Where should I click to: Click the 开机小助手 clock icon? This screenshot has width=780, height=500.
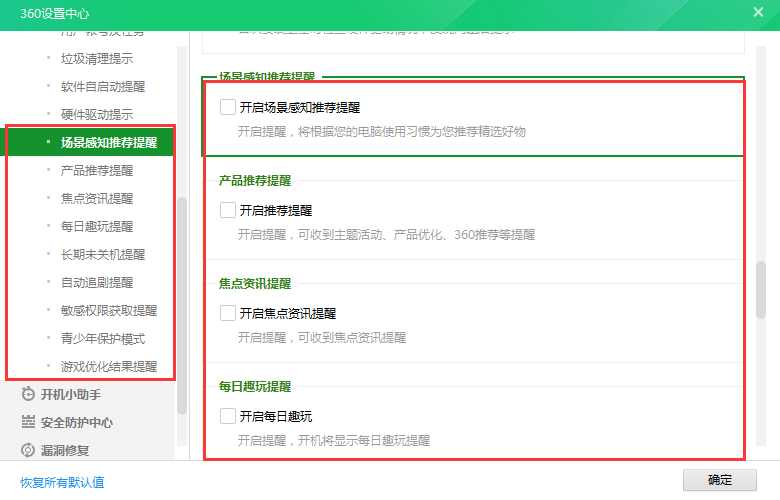[x=28, y=394]
